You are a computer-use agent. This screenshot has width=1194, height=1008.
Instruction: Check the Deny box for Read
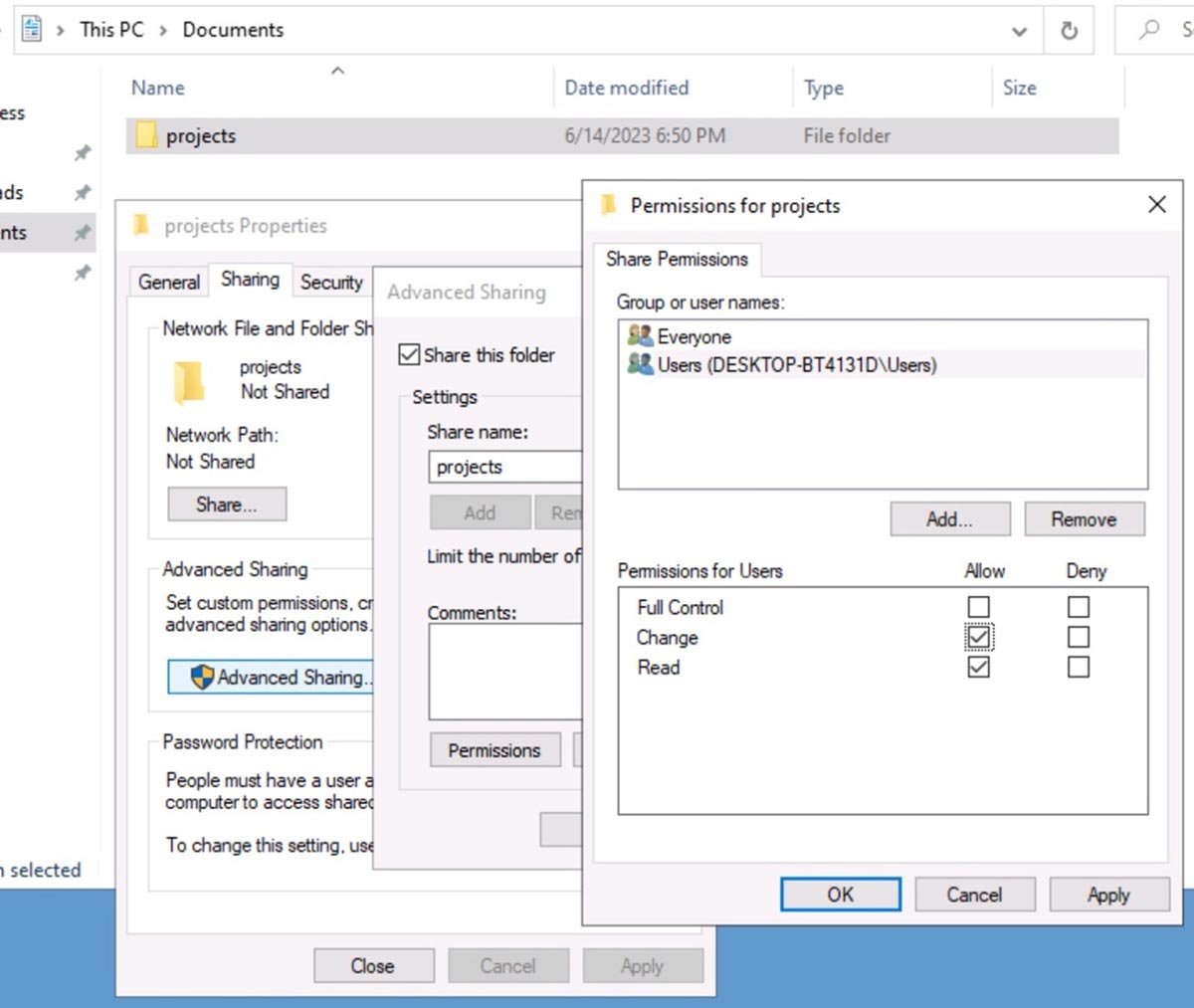[1079, 667]
